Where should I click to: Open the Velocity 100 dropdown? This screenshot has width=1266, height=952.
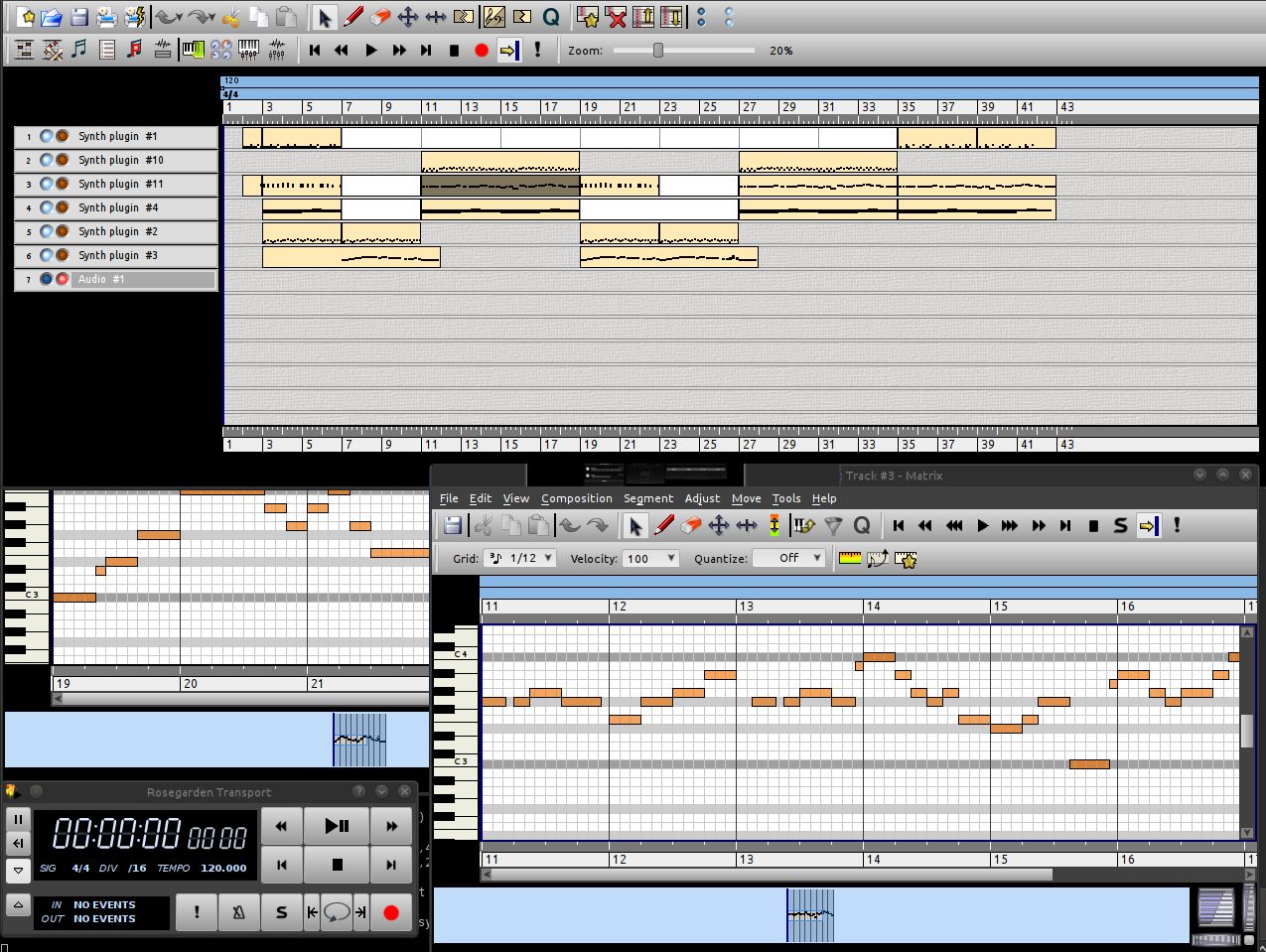tap(650, 558)
